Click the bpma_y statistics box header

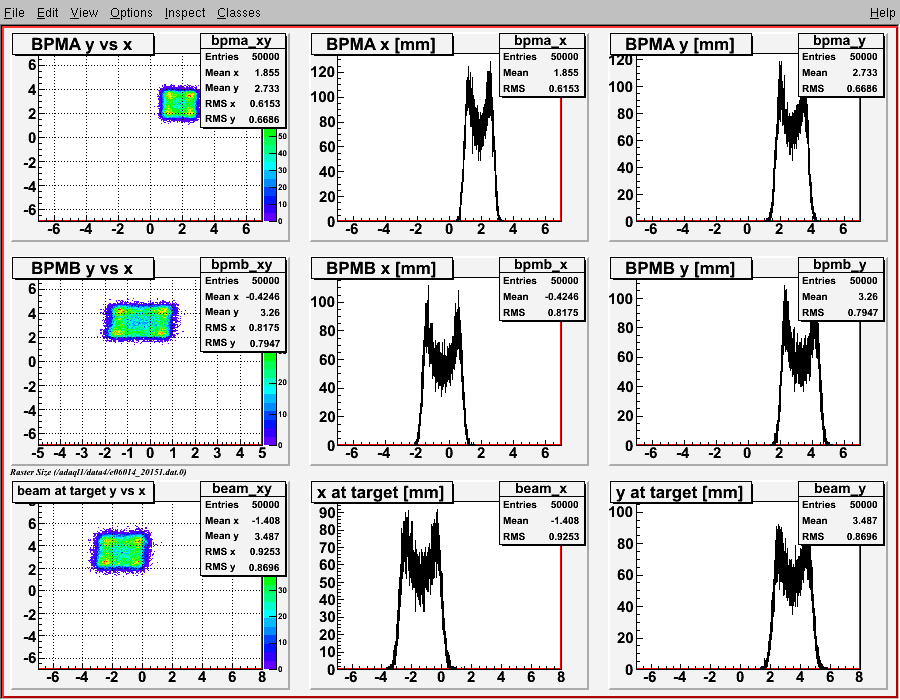840,41
